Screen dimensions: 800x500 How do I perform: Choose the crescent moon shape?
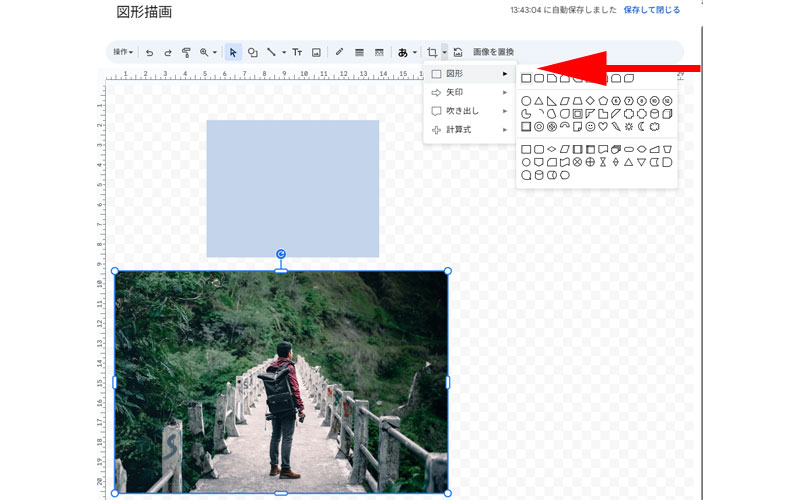point(641,126)
